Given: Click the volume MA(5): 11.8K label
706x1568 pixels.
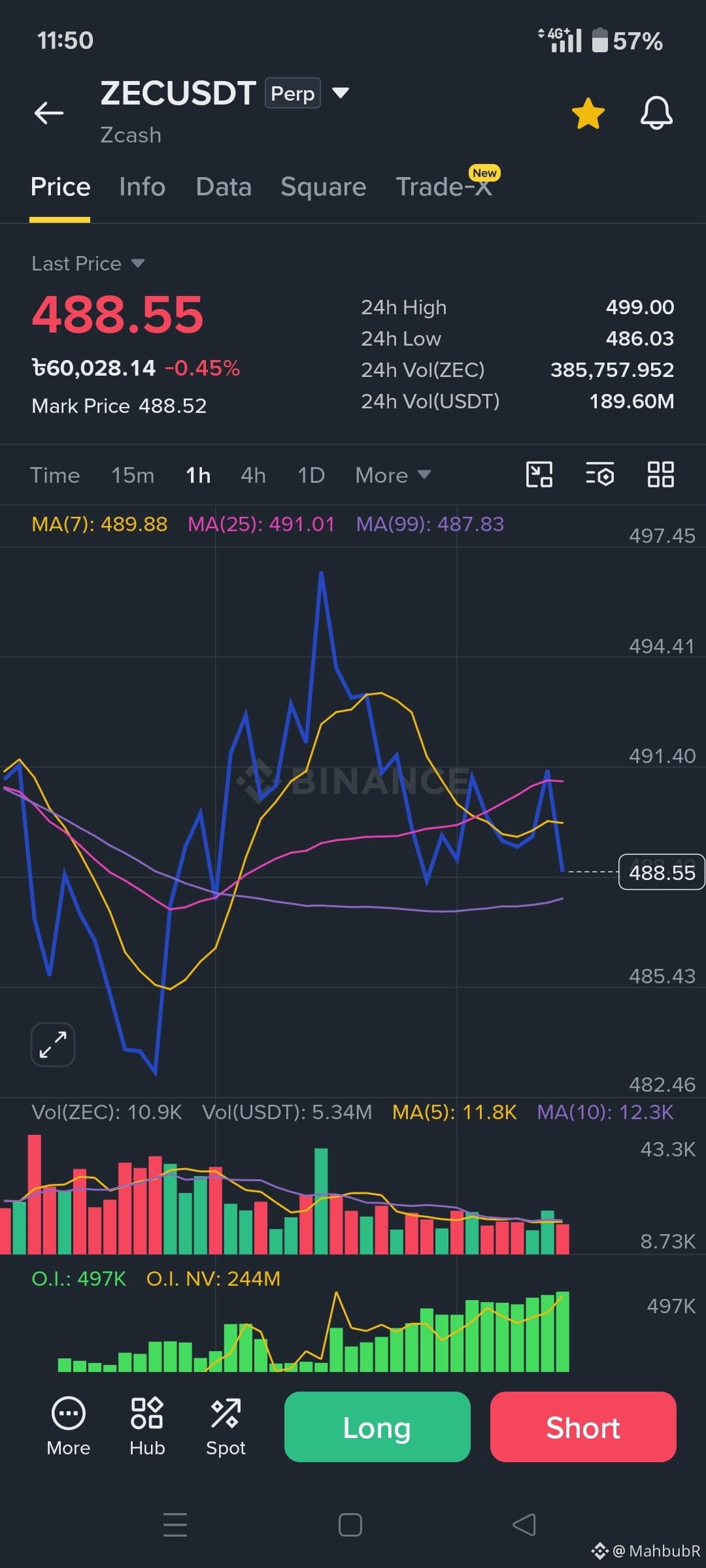Looking at the screenshot, I should [x=454, y=1112].
